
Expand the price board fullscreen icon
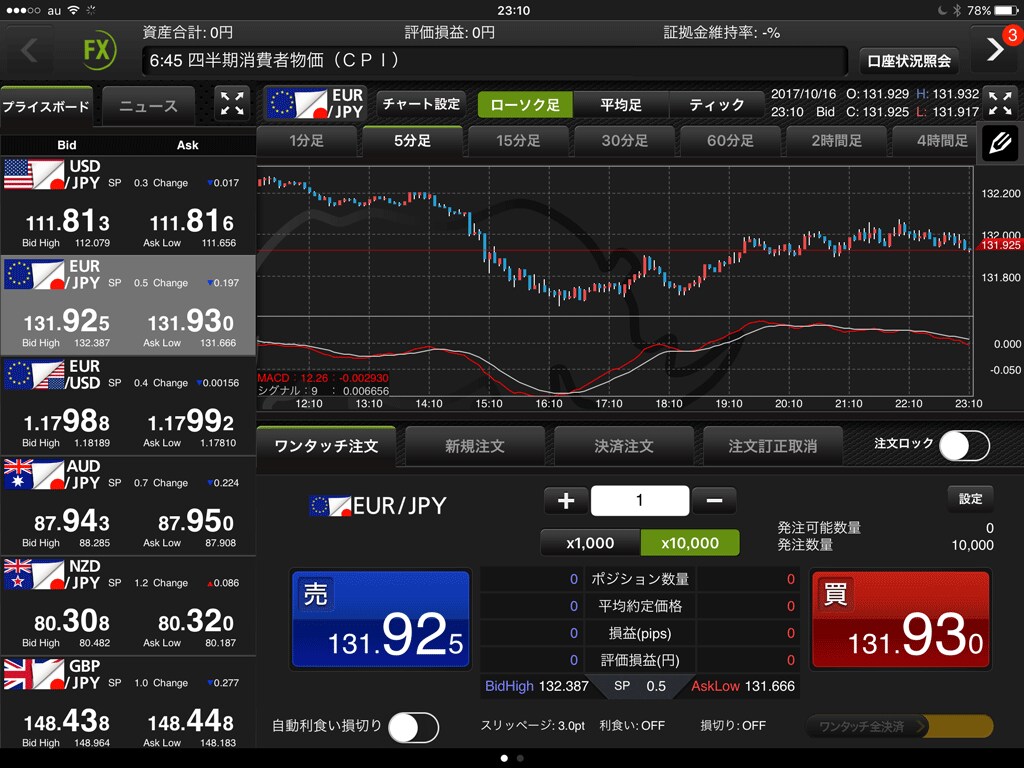232,104
